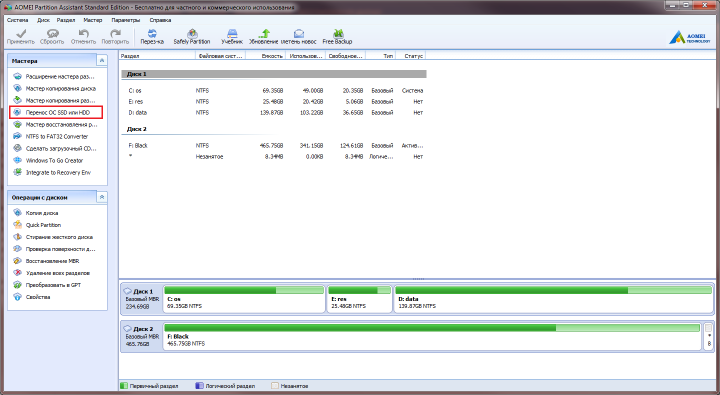The image size is (720, 395).
Task: Click Диск 1 Базовый MBR label
Action: 141,299
